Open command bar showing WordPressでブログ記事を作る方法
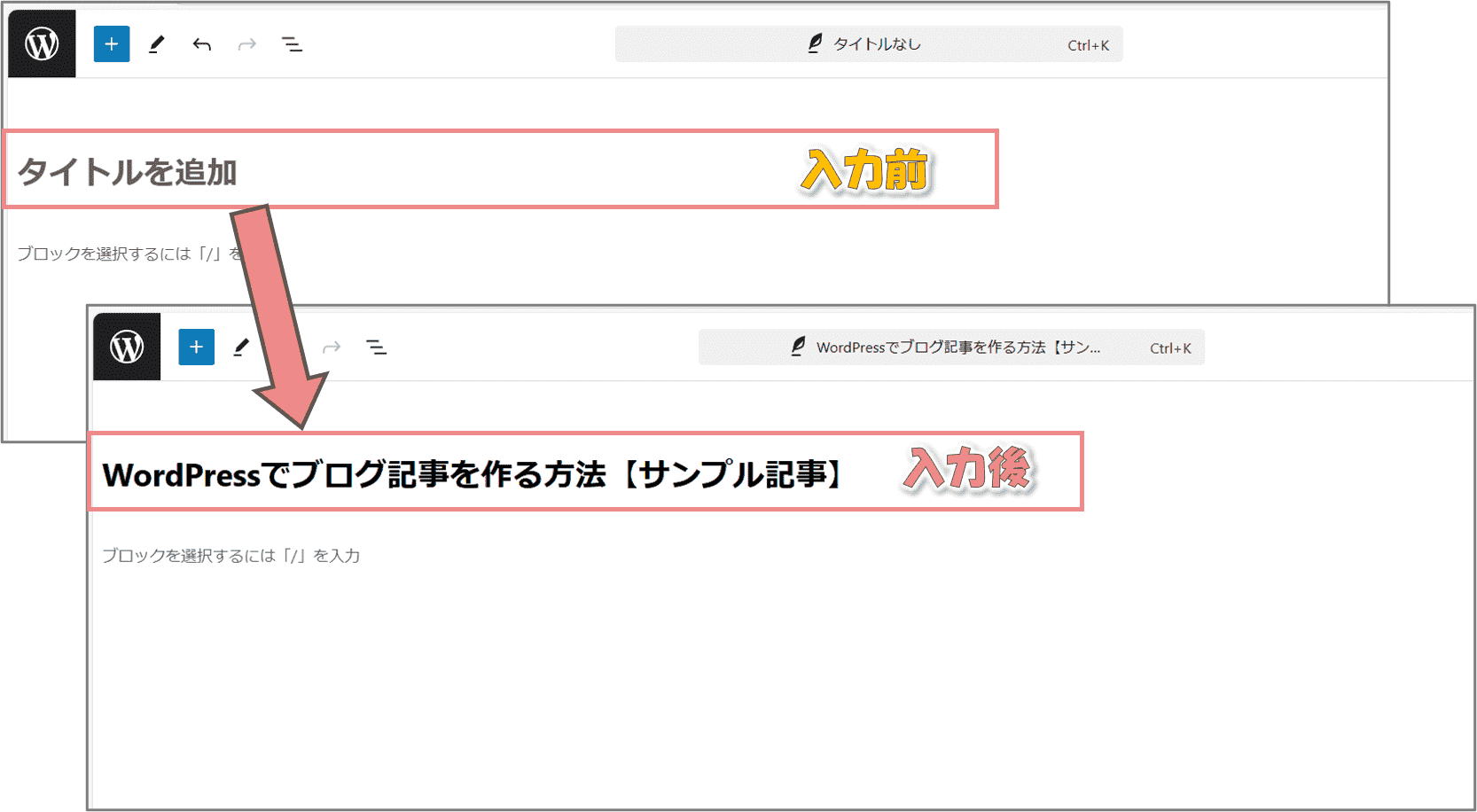The height and width of the screenshot is (812, 1477). point(951,347)
